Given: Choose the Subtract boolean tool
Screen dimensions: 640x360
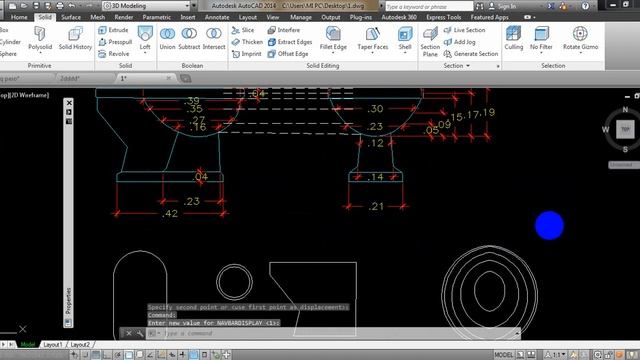Looking at the screenshot, I should [189, 38].
